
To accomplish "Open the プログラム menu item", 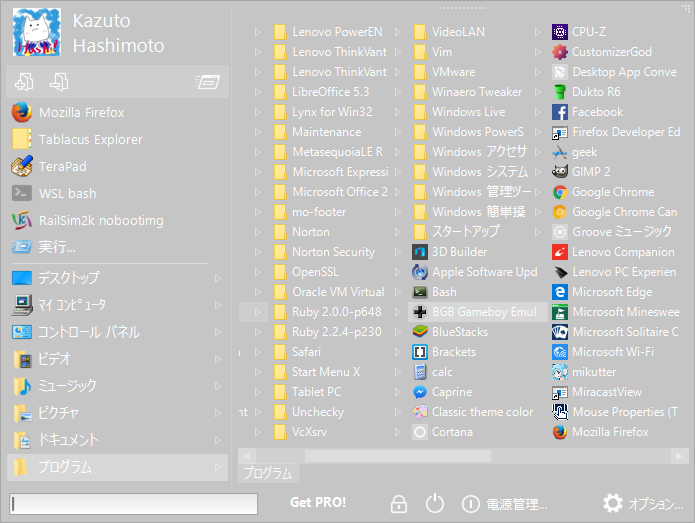I will (x=117, y=467).
